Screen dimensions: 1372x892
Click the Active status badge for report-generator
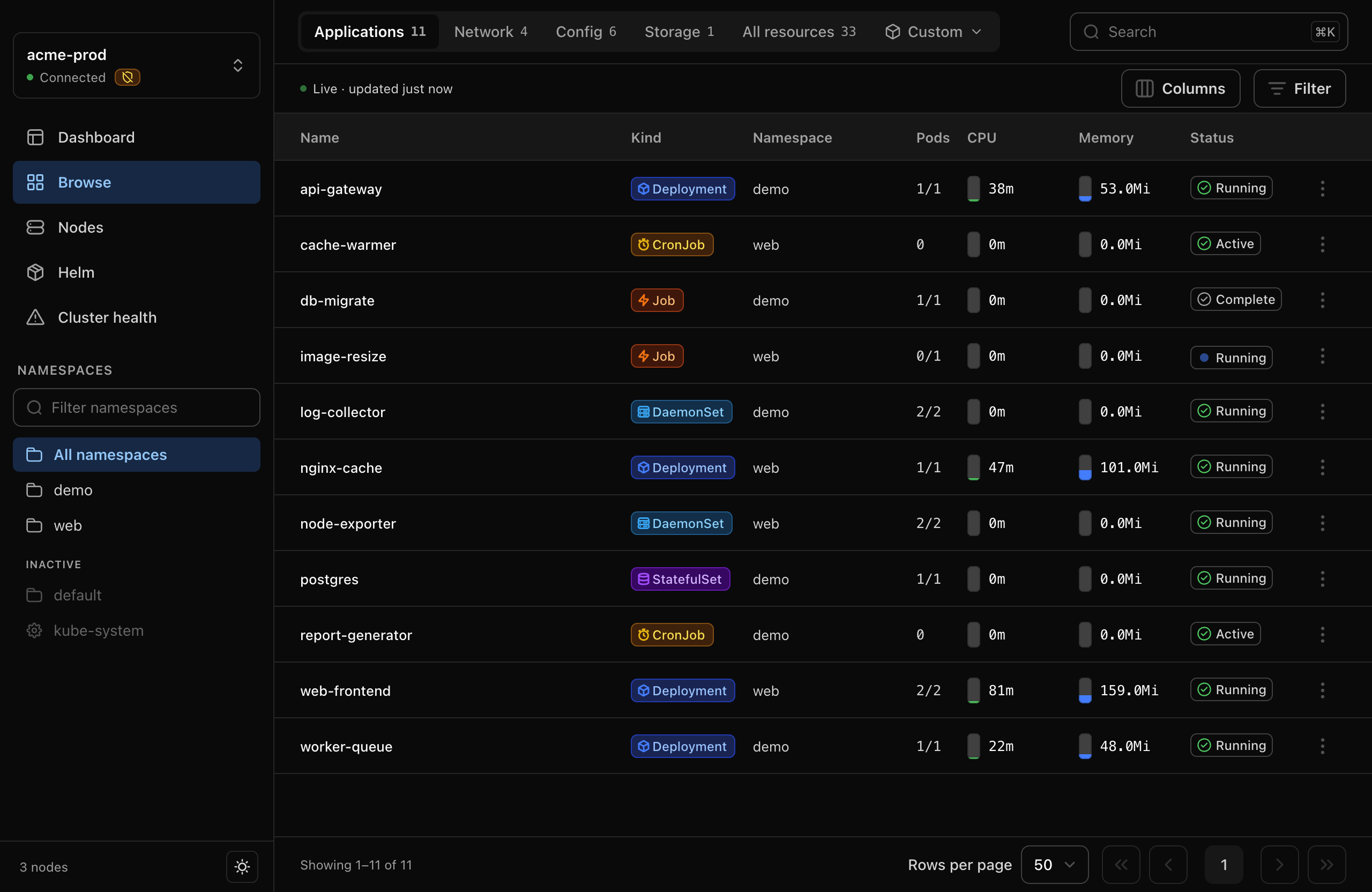1226,634
